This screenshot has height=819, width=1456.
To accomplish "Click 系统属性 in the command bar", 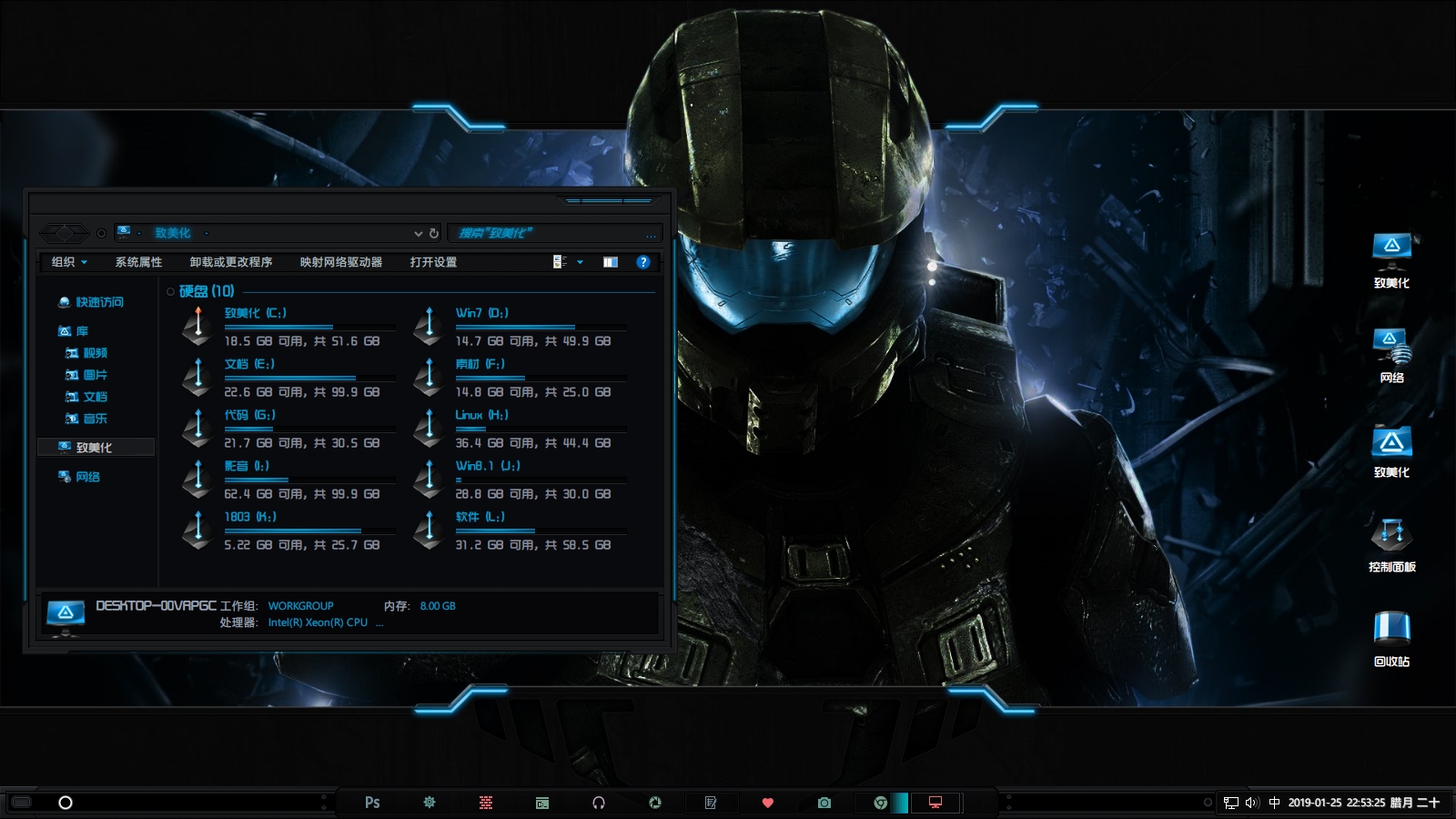I will [x=138, y=262].
